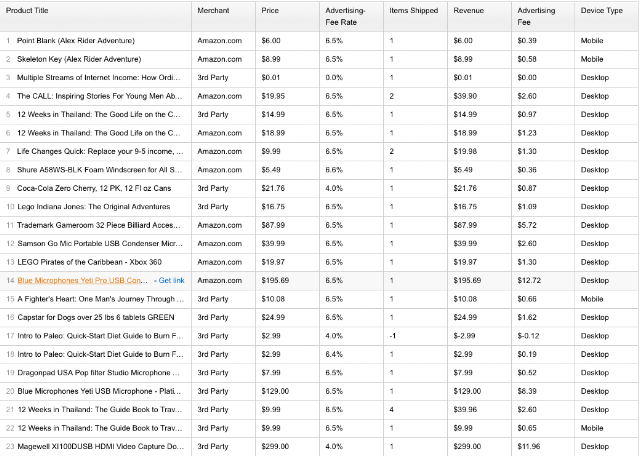The image size is (640, 456).
Task: Click Magewell XI100DUSB HDMI Video Capture title
Action: [x=100, y=447]
